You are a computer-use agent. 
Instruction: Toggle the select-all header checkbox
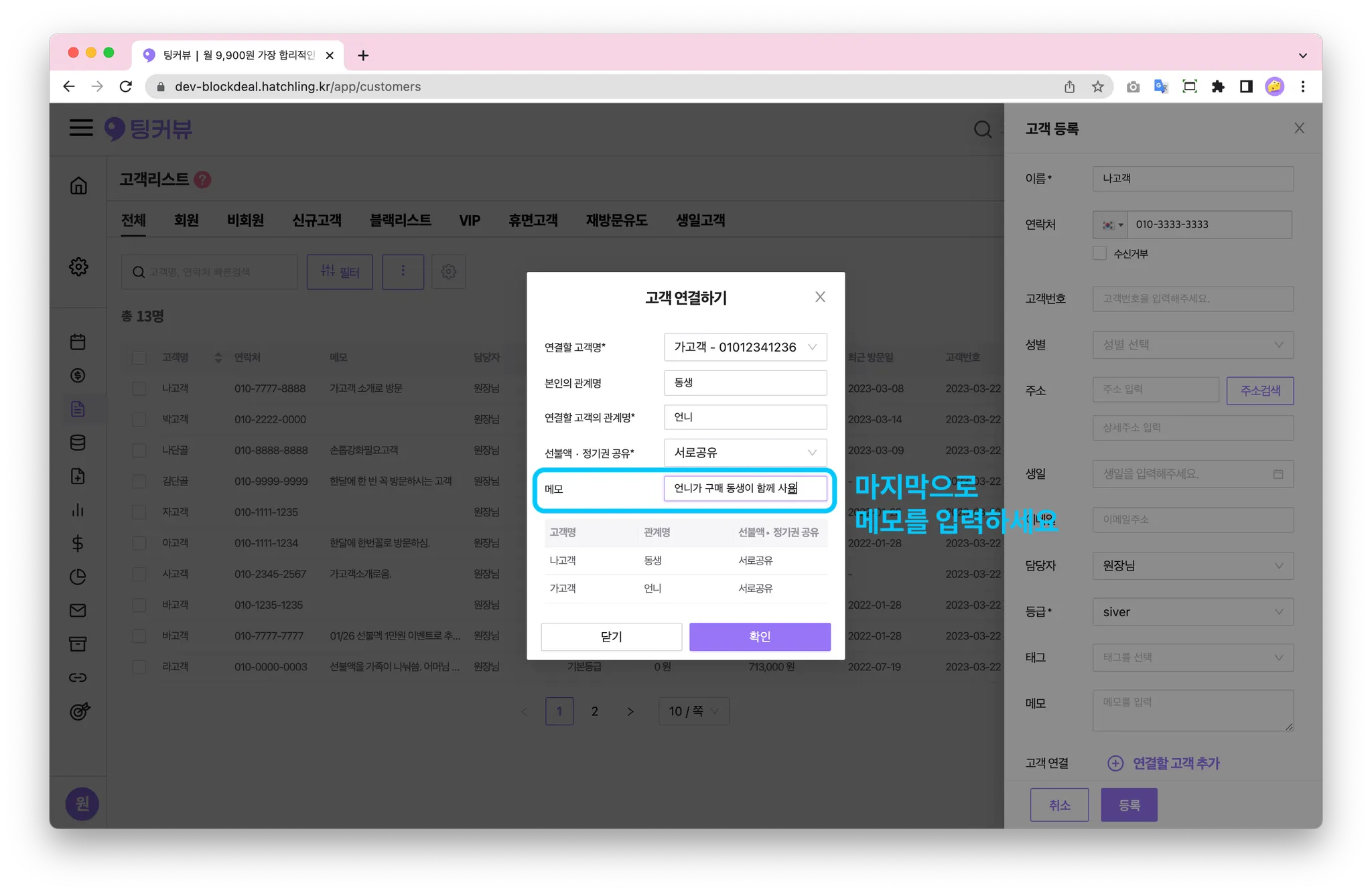139,358
